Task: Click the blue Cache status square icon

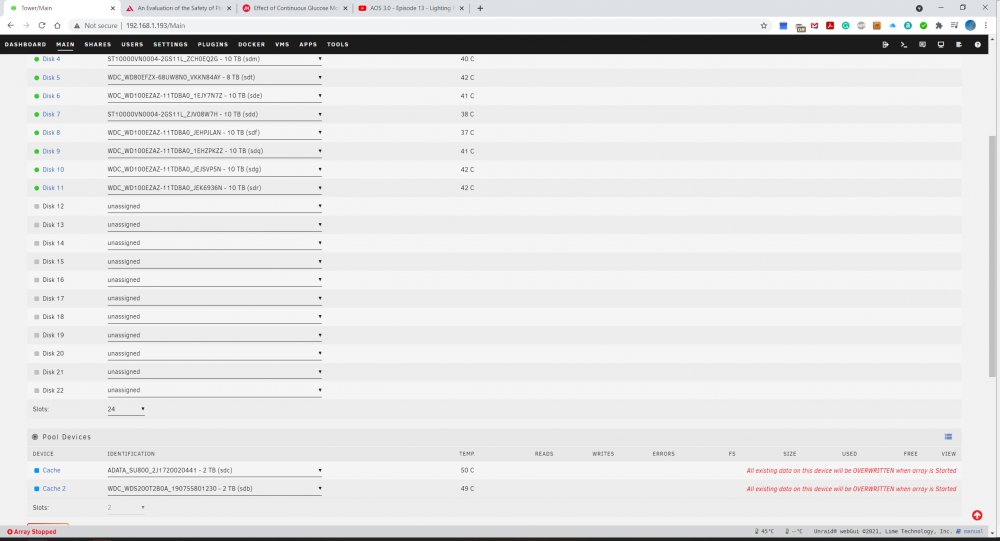Action: click(x=36, y=470)
